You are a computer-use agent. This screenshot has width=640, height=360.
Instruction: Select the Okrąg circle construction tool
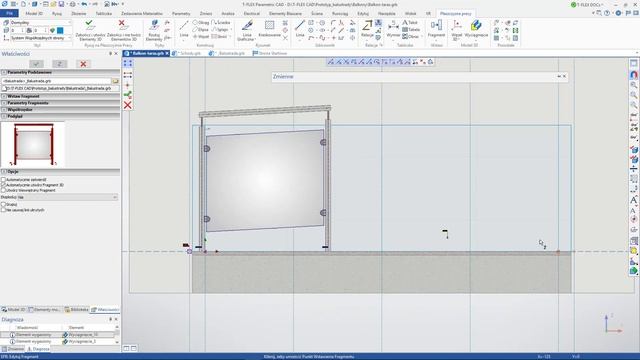point(200,22)
